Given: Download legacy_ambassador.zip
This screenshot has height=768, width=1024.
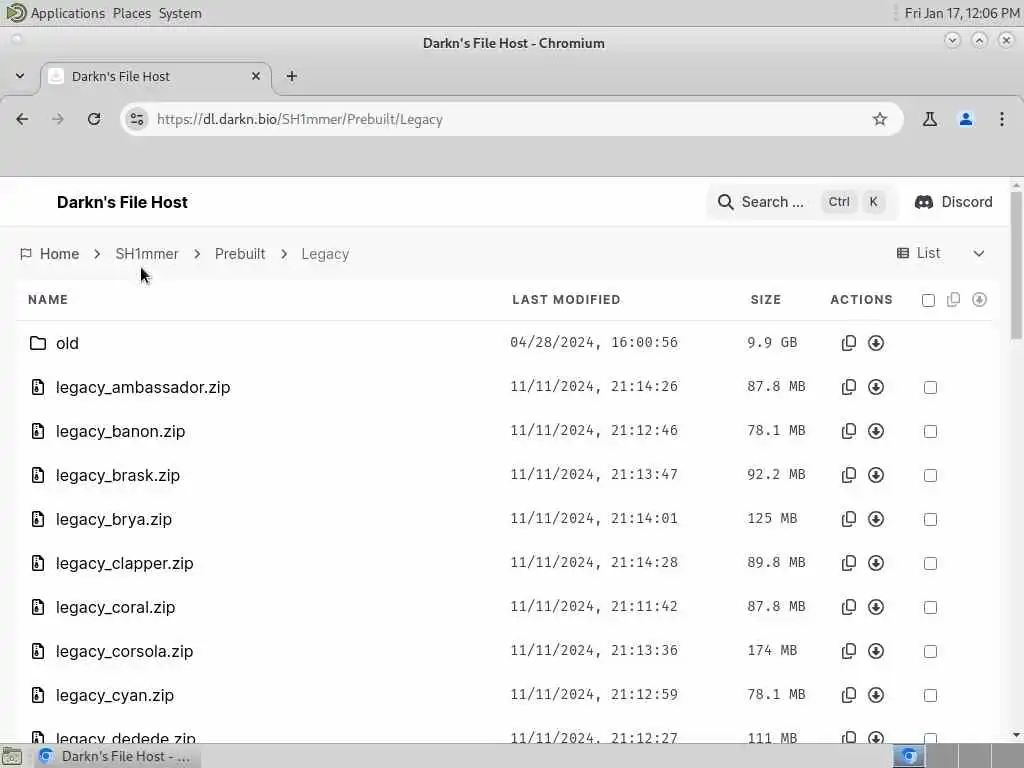Looking at the screenshot, I should (x=876, y=387).
